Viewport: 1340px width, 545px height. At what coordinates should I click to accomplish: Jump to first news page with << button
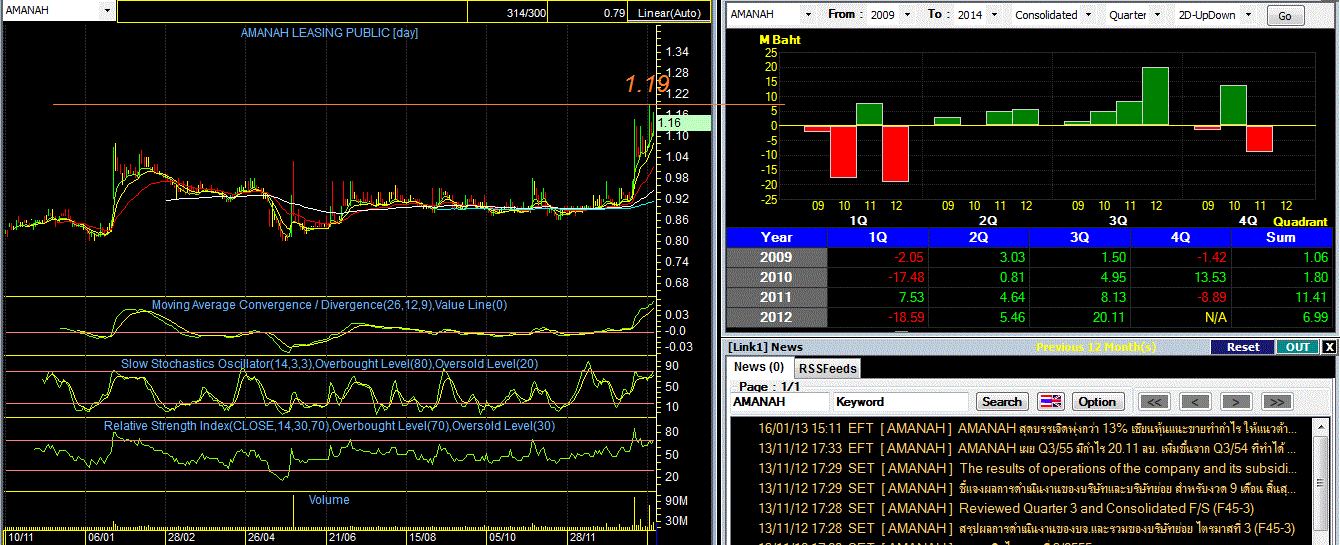coord(1154,401)
